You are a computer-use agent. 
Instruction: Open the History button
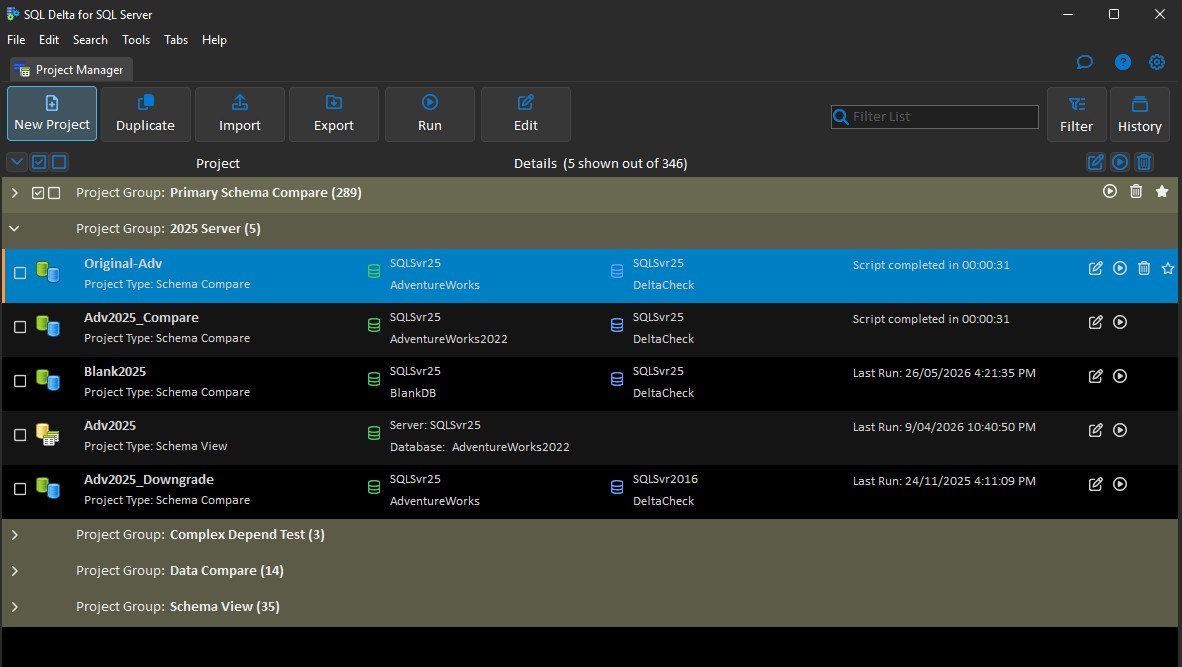1139,114
